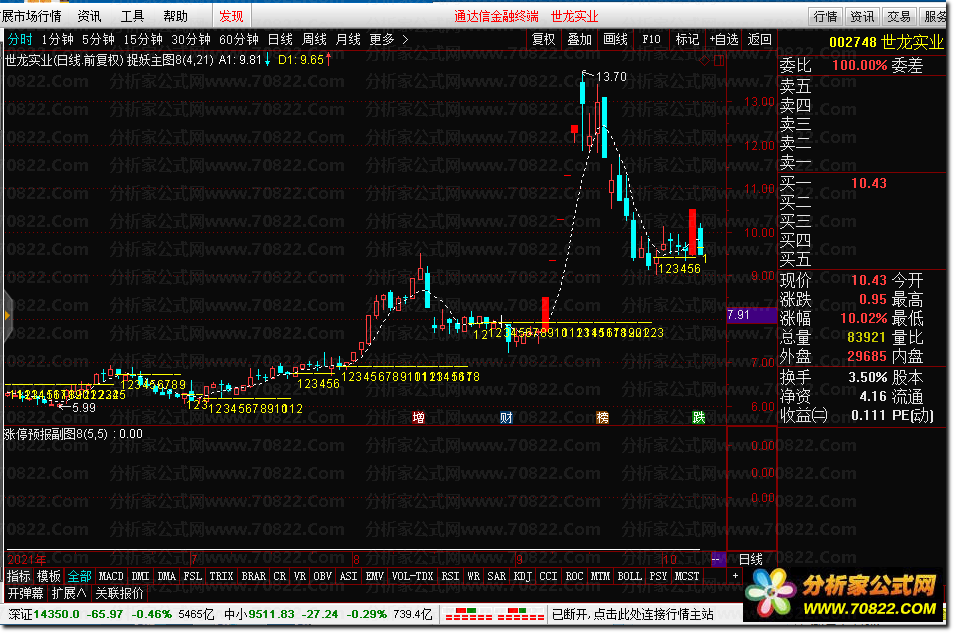955x633 pixels.
Task: Click the first red-green signal bars indicator
Action: click(x=469, y=614)
